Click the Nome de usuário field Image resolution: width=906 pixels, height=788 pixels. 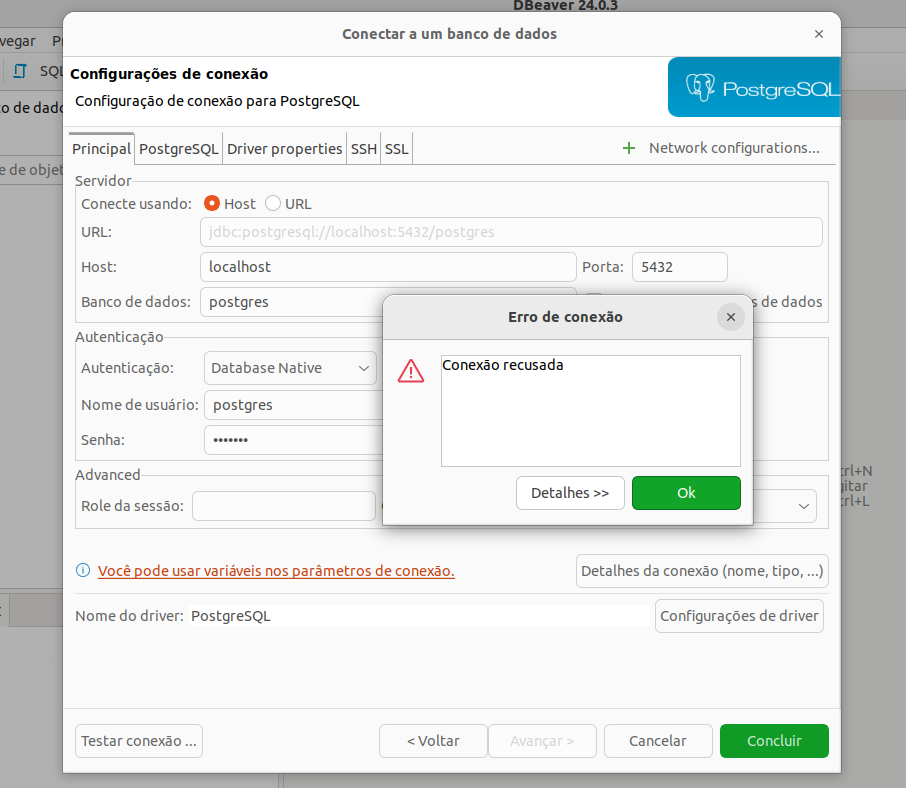tap(294, 405)
